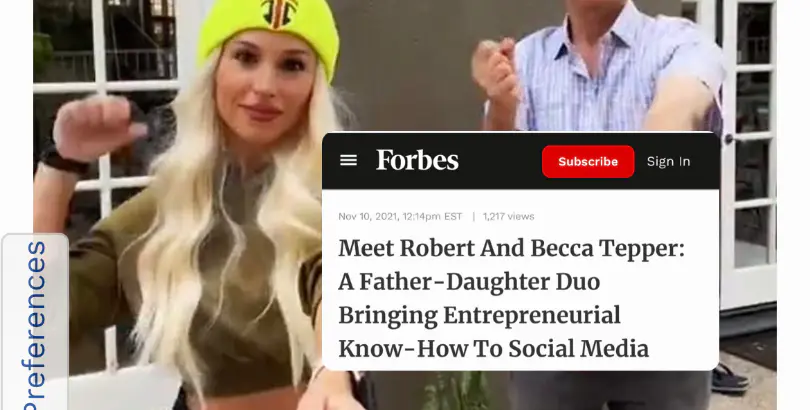Open the Robert And Becca Tepper headline
810x410 pixels.
pos(511,298)
